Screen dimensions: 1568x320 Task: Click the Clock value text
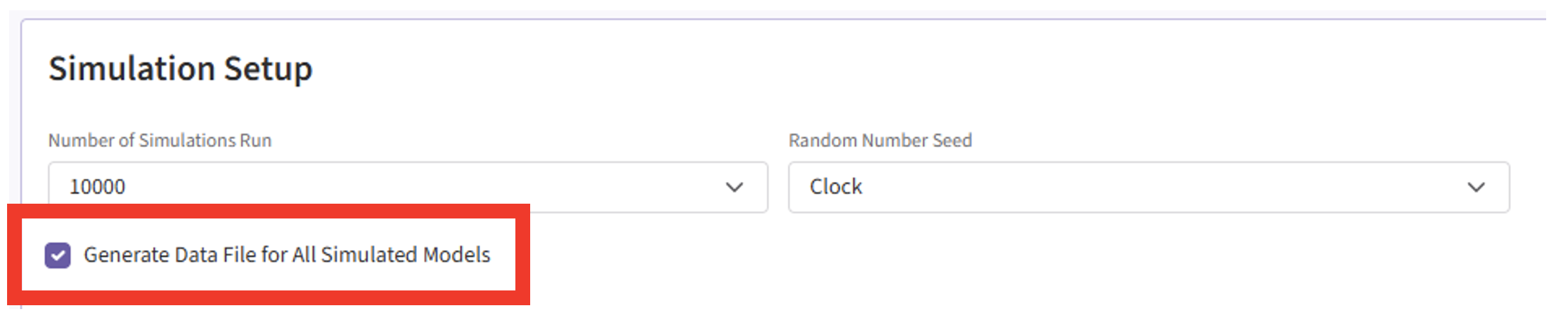835,187
